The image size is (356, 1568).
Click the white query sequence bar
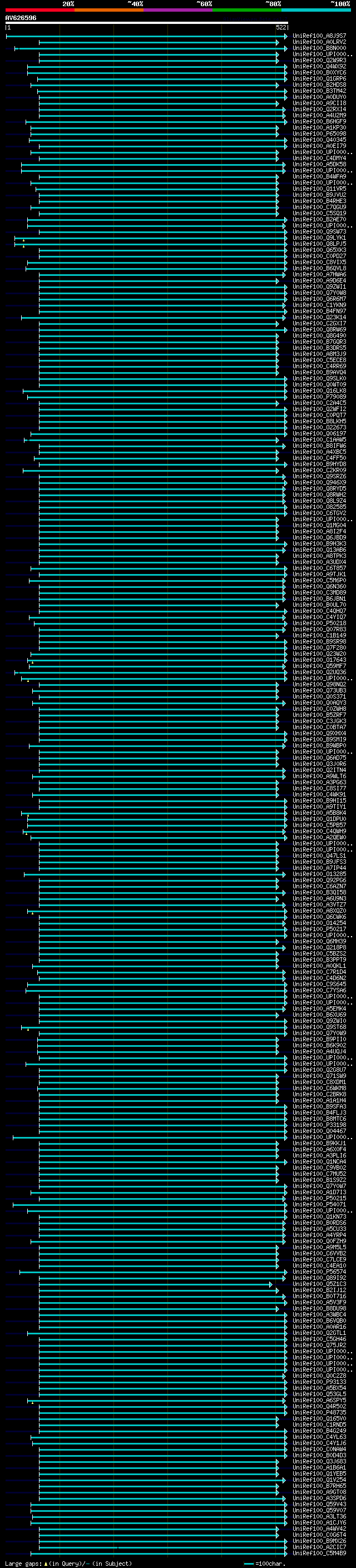click(147, 22)
